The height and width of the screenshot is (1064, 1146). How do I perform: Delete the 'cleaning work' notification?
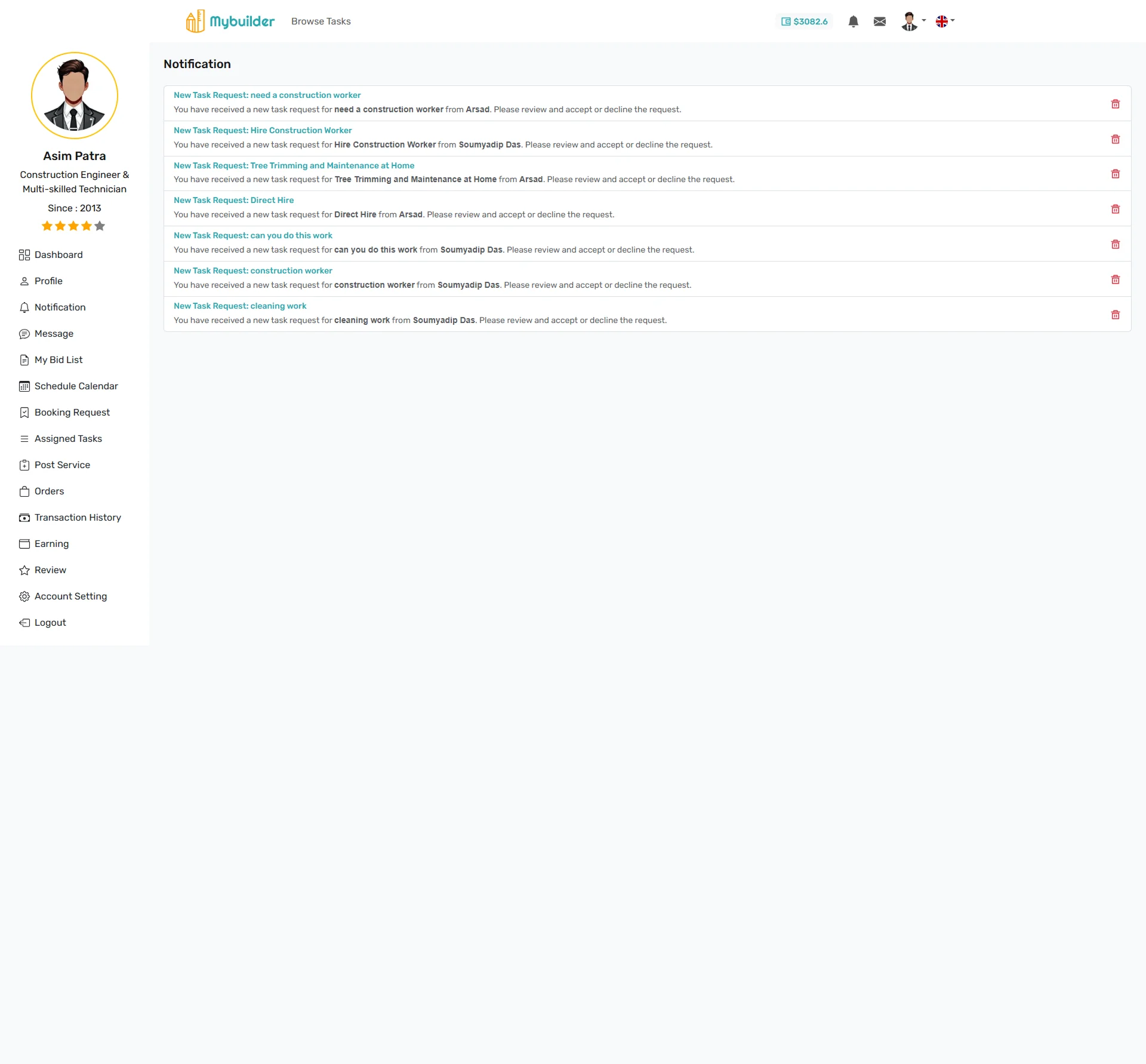[1115, 315]
